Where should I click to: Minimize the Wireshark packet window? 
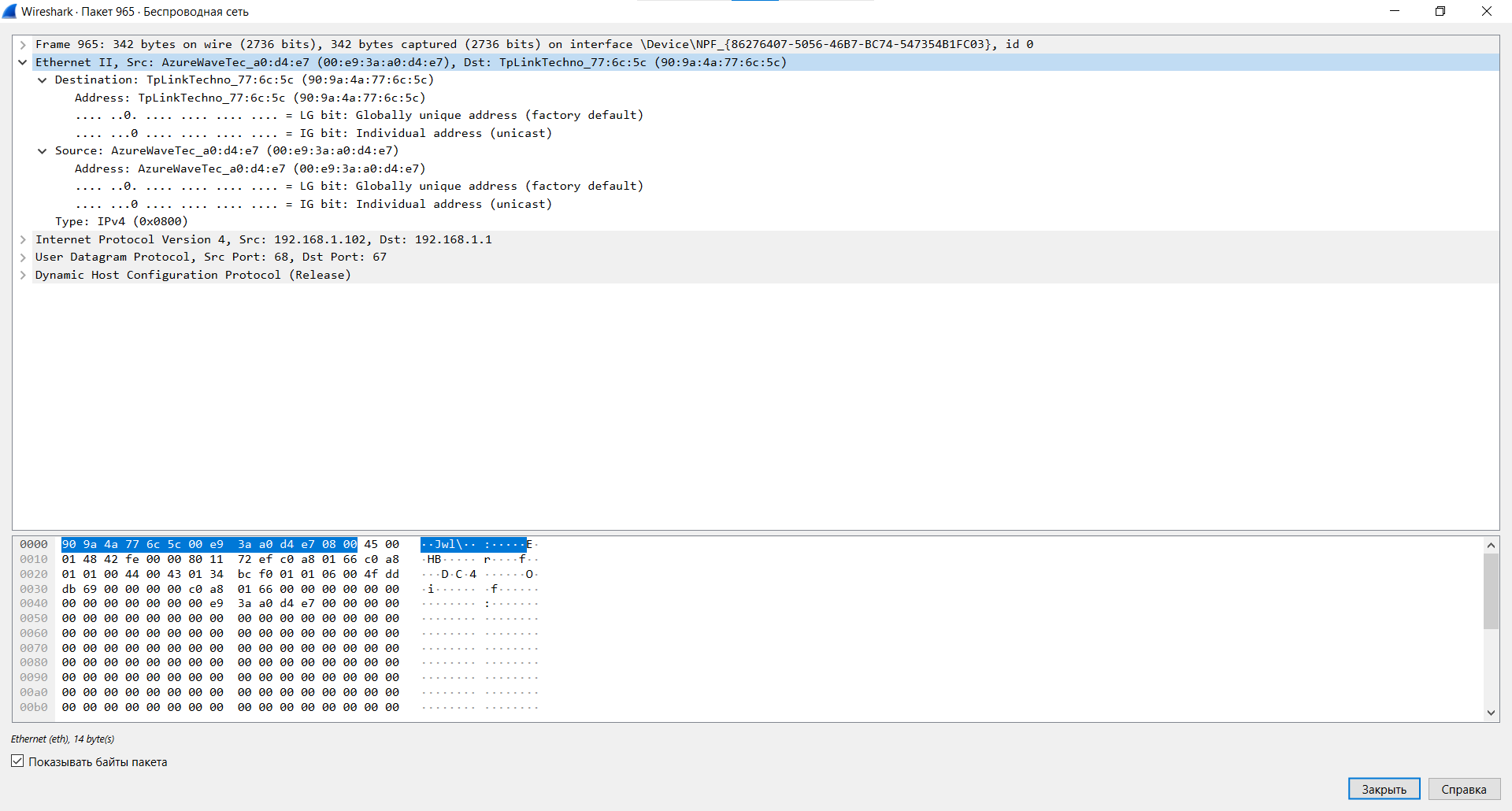coord(1394,11)
